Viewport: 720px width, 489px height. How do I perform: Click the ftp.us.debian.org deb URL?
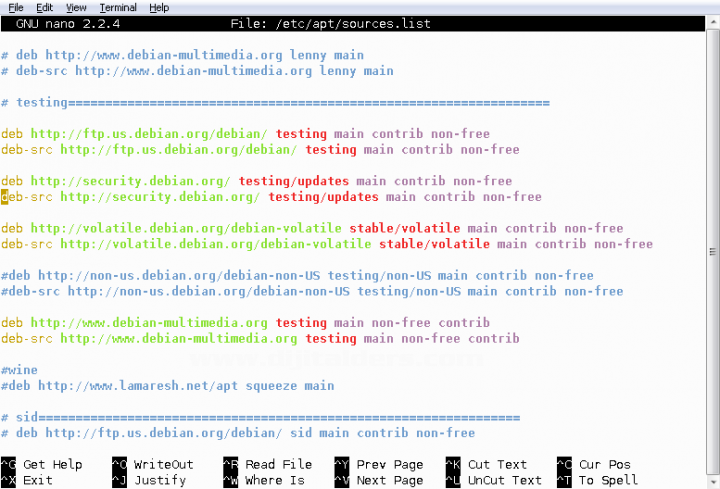click(148, 134)
